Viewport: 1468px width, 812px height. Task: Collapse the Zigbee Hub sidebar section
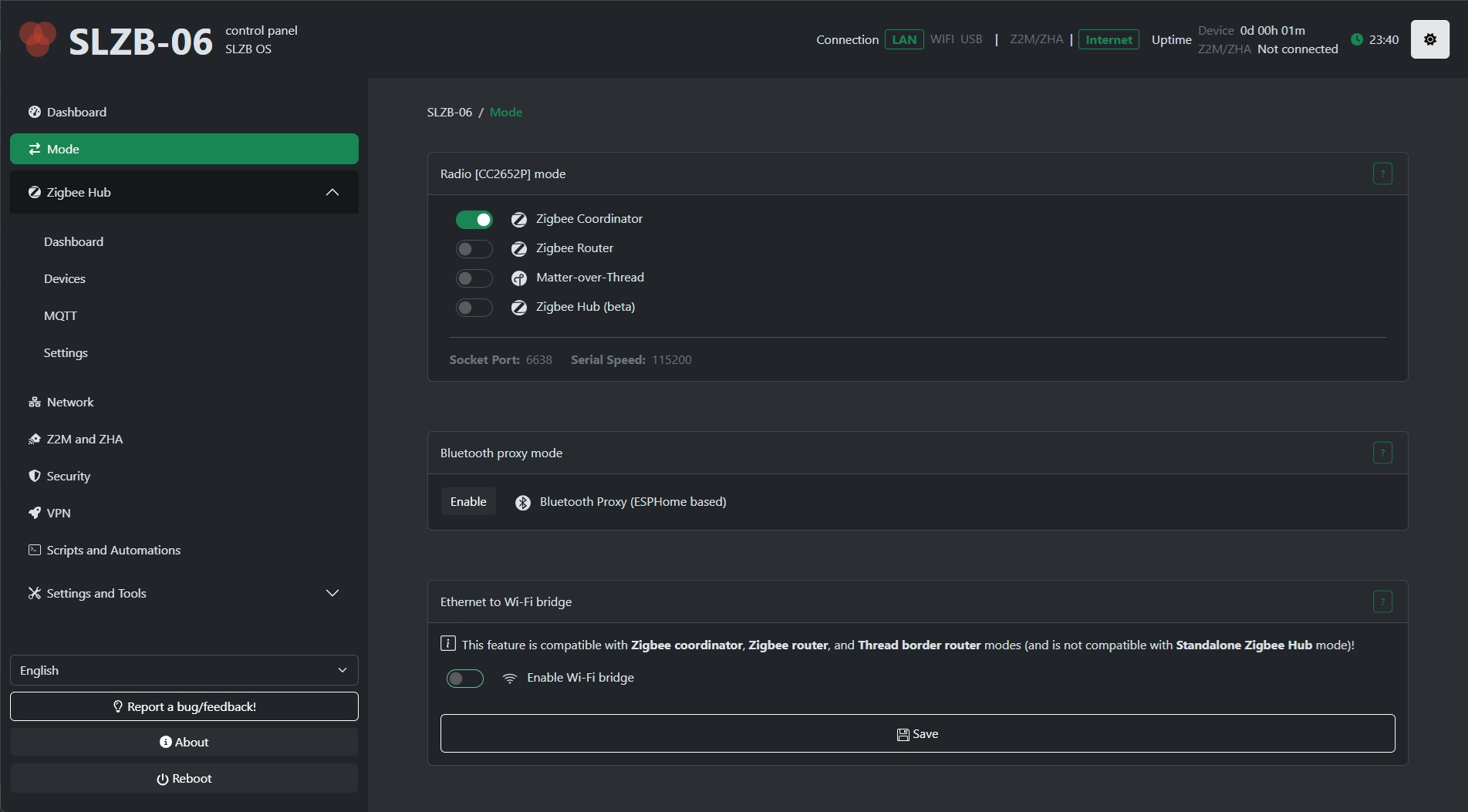(332, 193)
